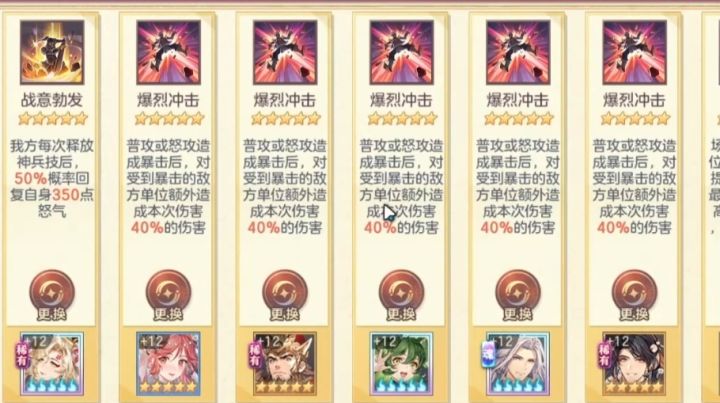Viewport: 720px width, 403px height.
Task: Click 更换 button above green-haired hero
Action: (402, 295)
